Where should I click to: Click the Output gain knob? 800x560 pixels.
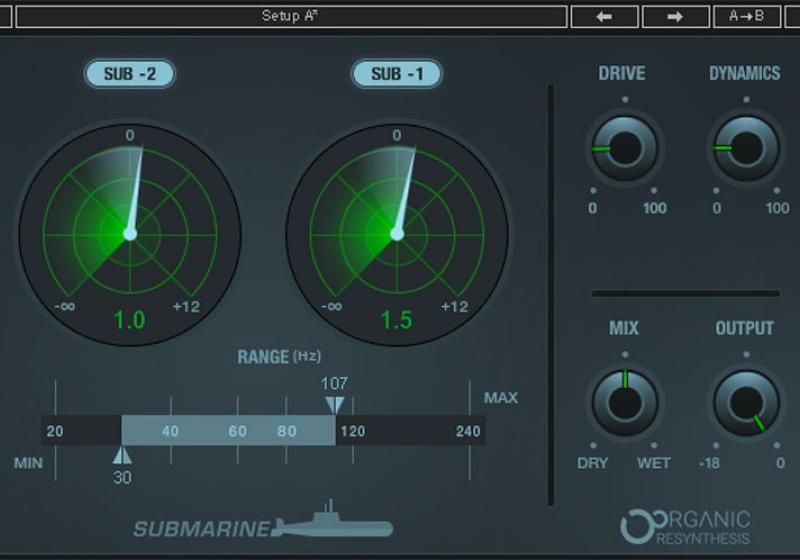[746, 401]
